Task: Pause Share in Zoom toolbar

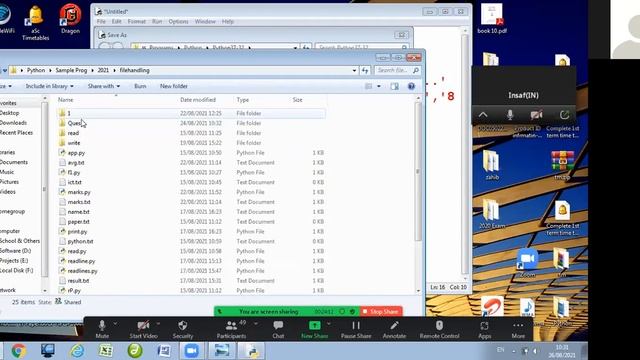Action: [356, 329]
